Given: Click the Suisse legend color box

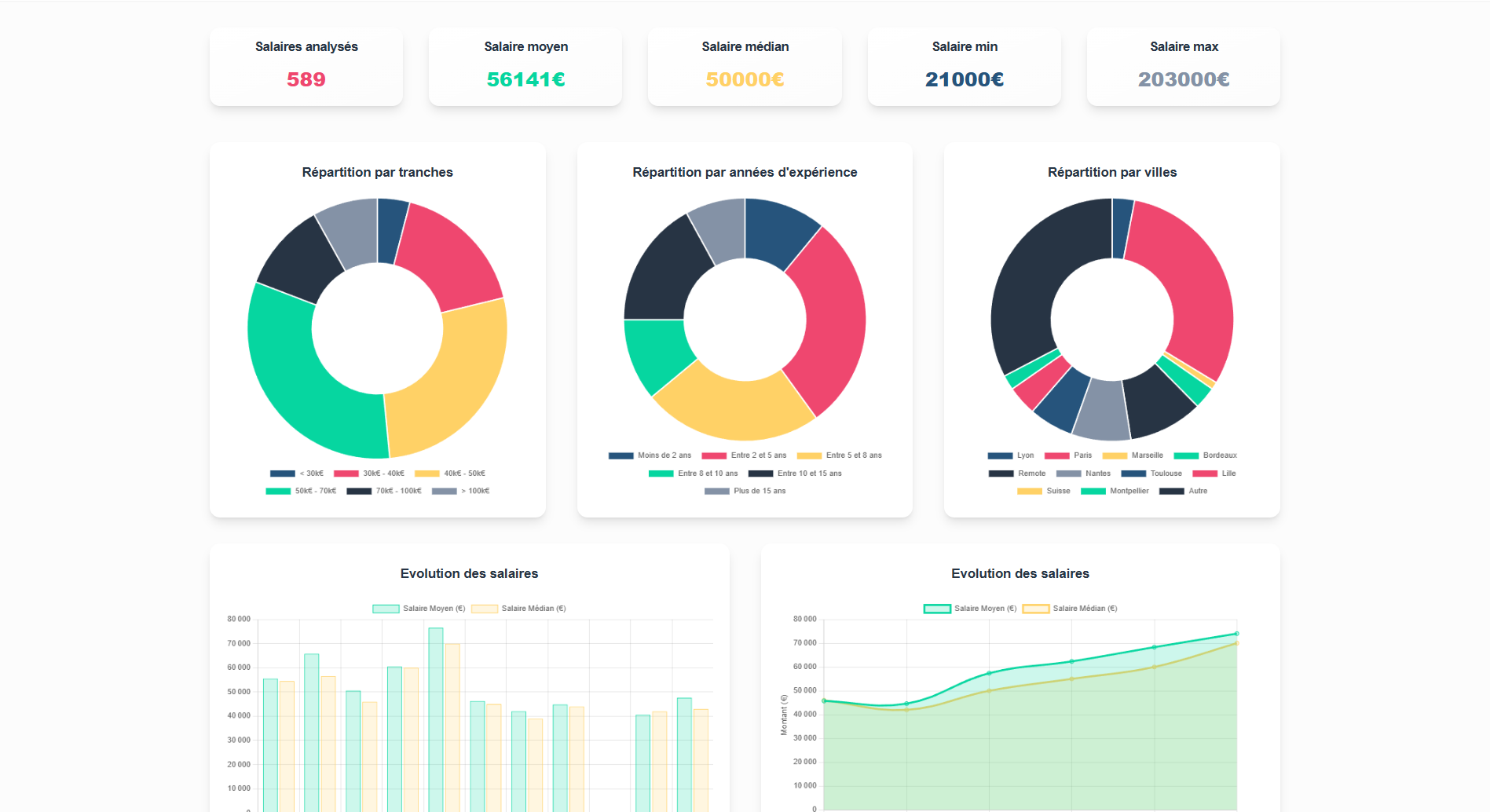Looking at the screenshot, I should (1030, 491).
